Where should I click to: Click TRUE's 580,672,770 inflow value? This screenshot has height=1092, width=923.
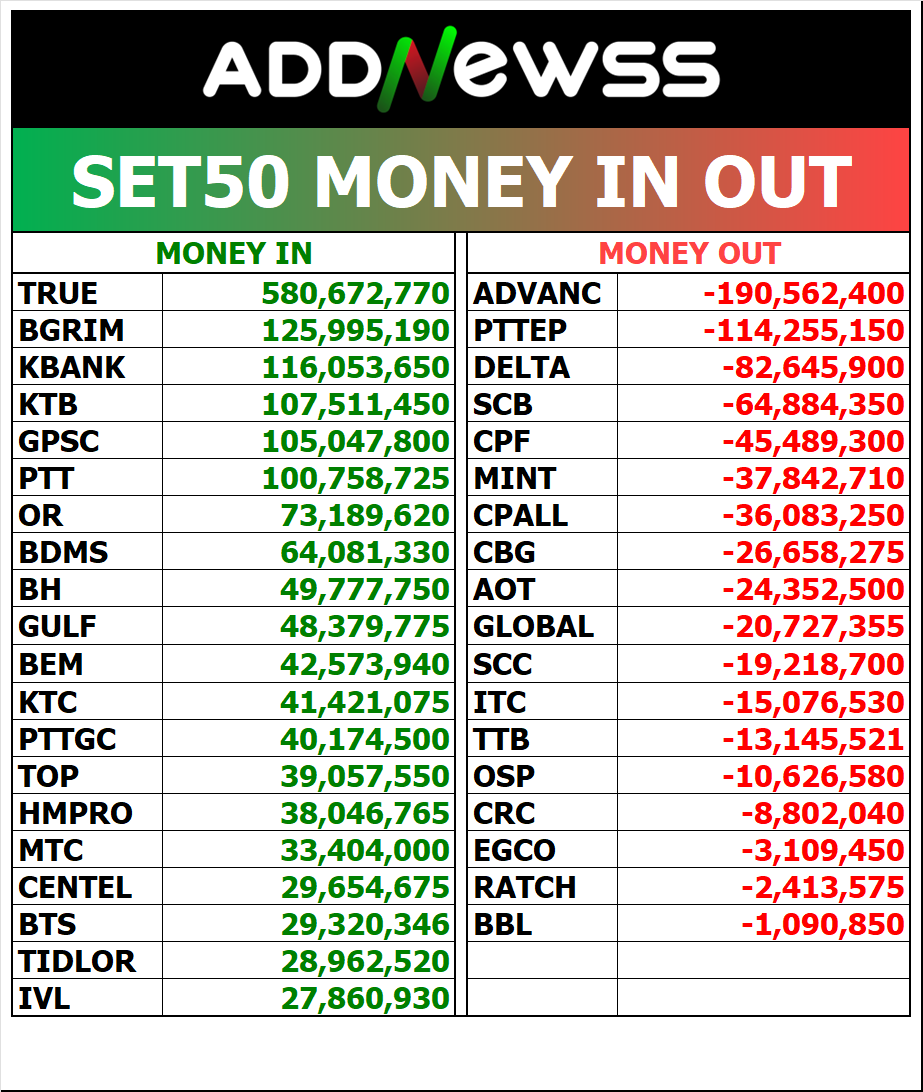point(355,293)
